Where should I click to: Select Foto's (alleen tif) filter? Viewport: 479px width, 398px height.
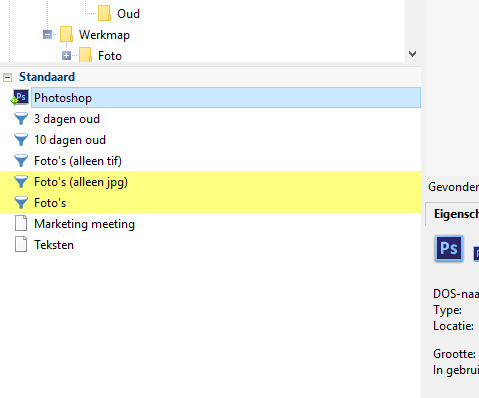point(78,161)
